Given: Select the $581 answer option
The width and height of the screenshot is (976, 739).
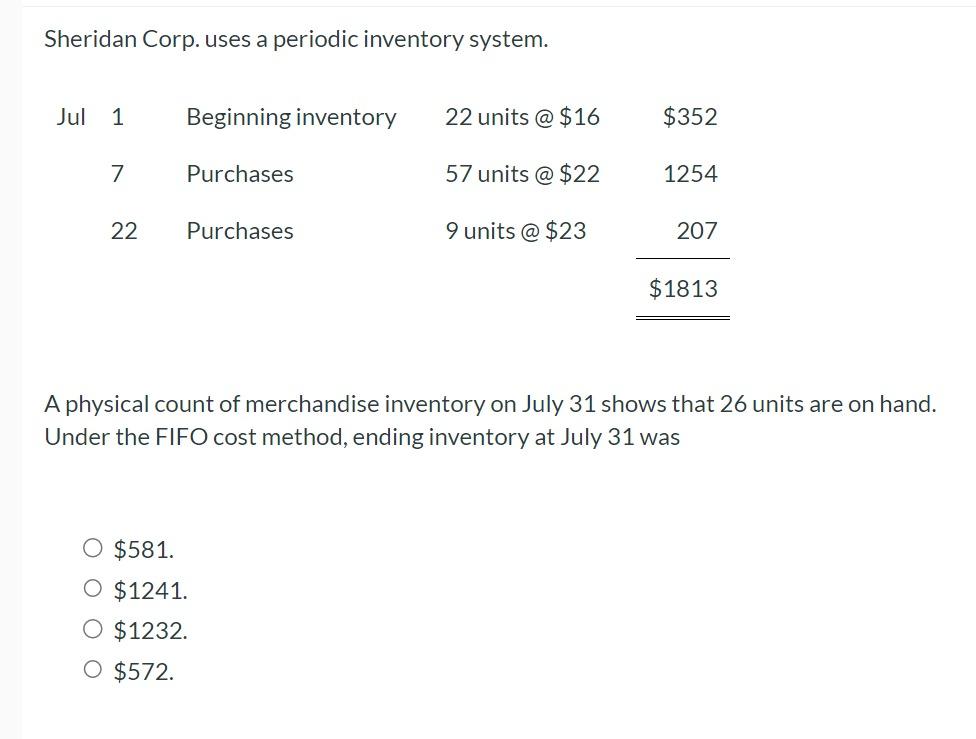Looking at the screenshot, I should [x=92, y=549].
